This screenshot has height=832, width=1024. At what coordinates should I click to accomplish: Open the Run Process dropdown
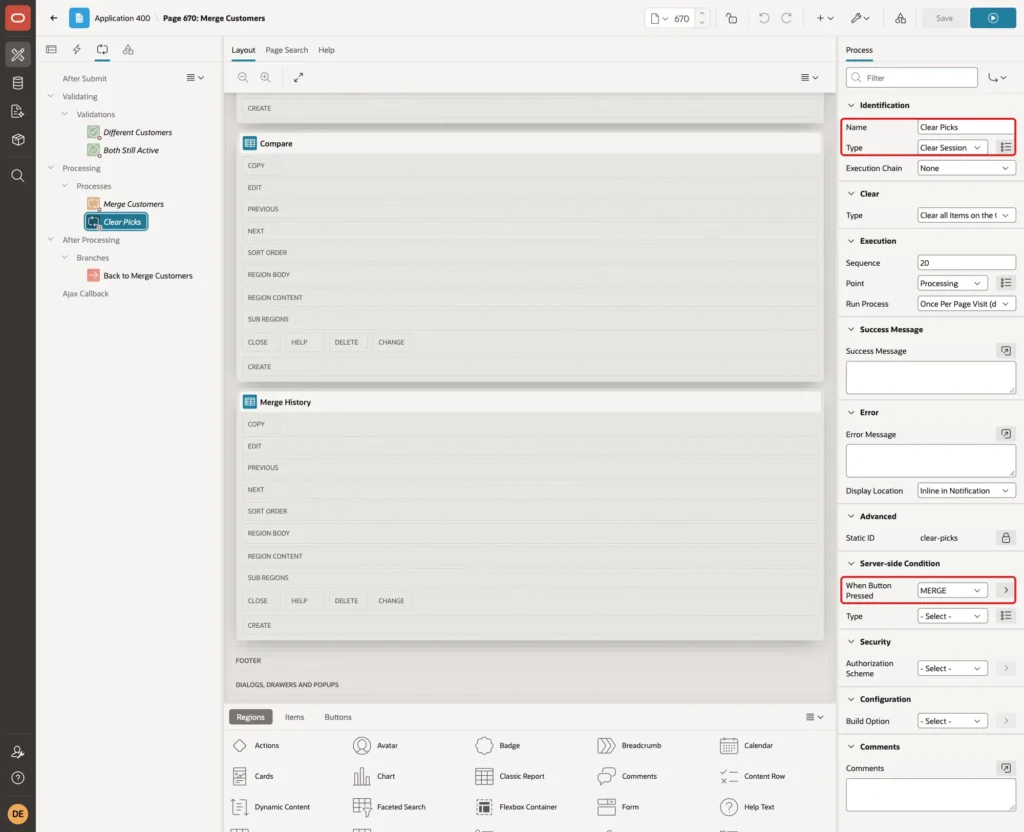point(966,304)
